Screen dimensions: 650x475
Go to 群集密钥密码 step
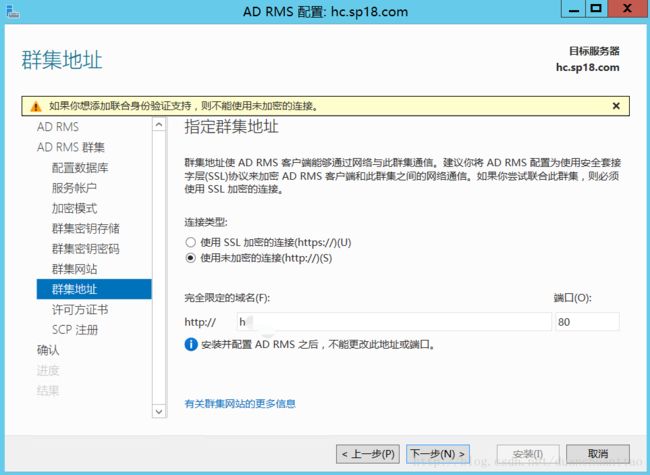point(85,249)
